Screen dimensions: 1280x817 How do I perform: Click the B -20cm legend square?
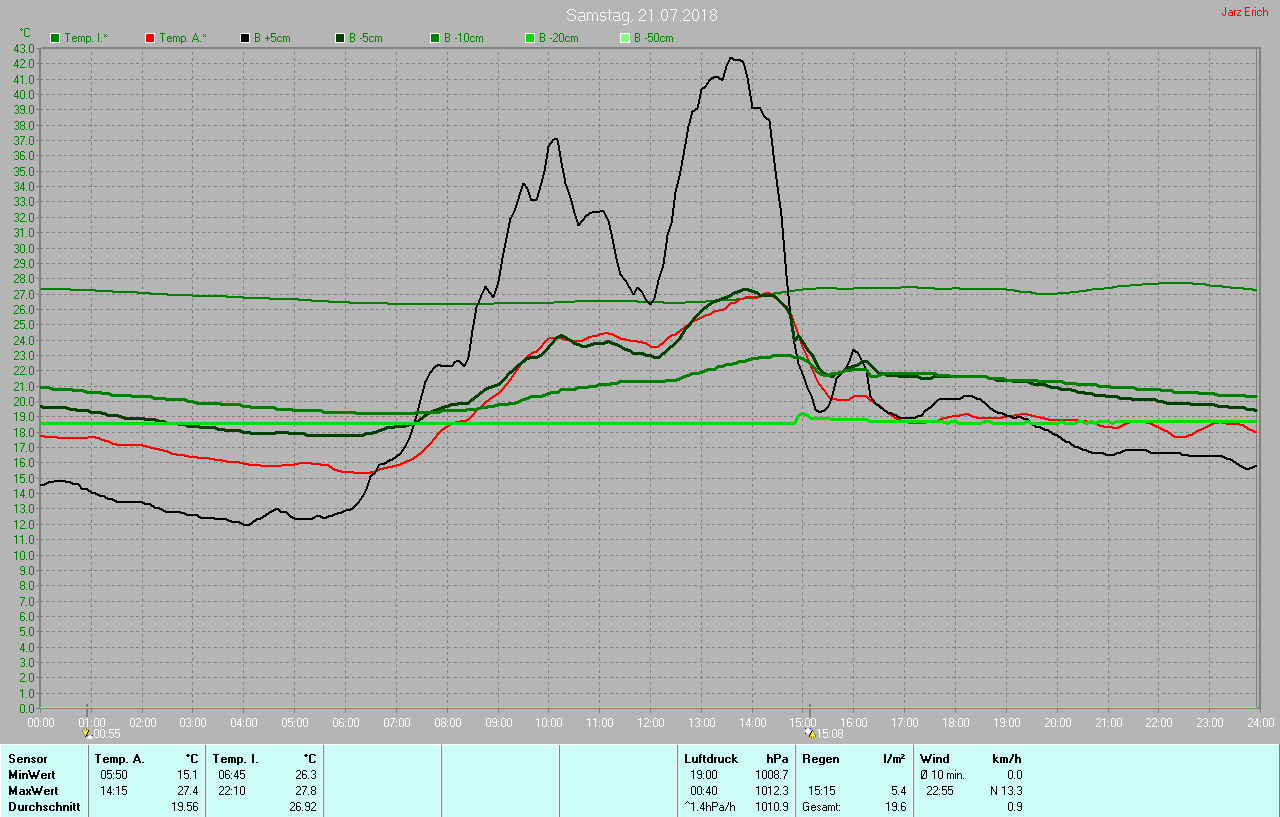(x=530, y=38)
